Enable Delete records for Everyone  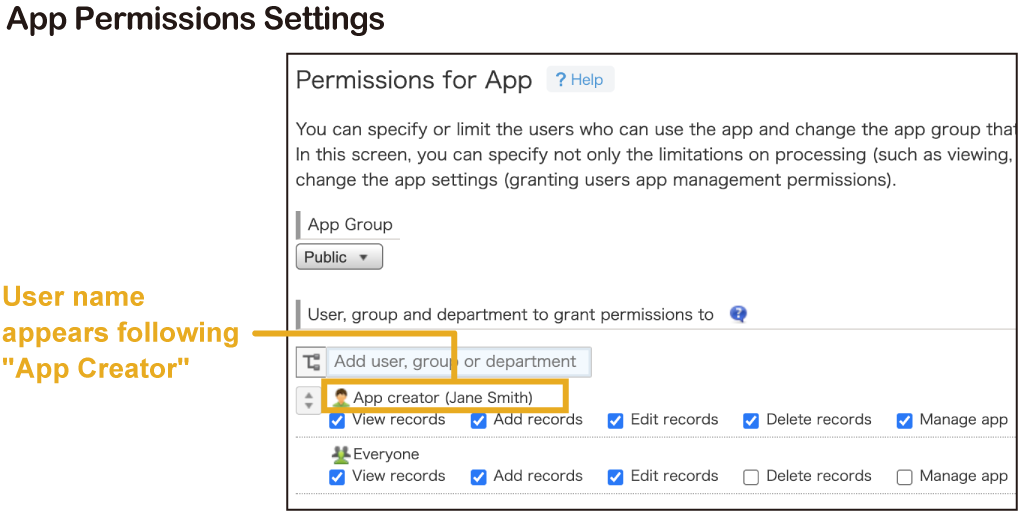pyautogui.click(x=751, y=477)
